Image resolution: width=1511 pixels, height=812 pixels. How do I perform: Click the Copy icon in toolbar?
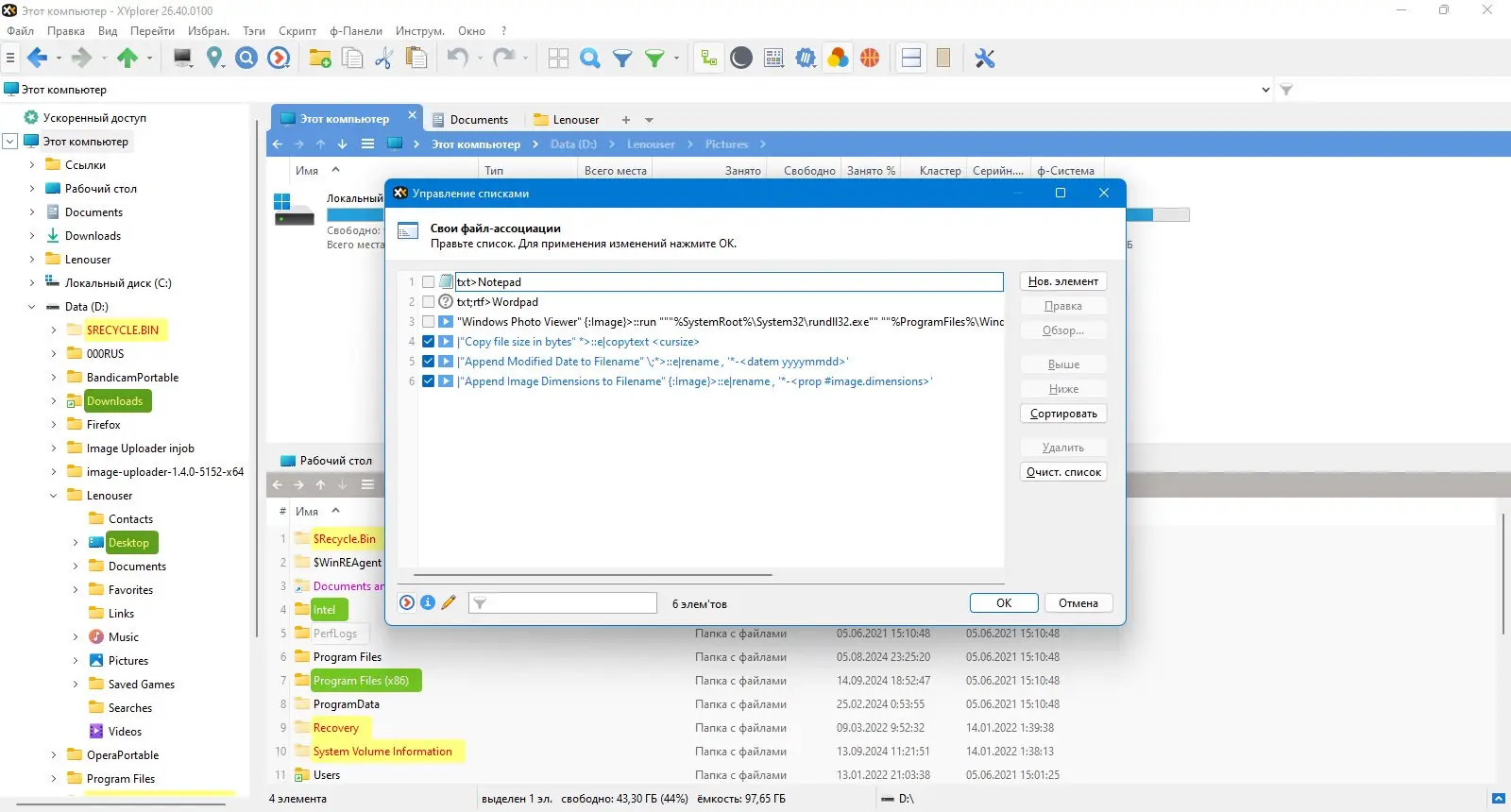tap(352, 59)
